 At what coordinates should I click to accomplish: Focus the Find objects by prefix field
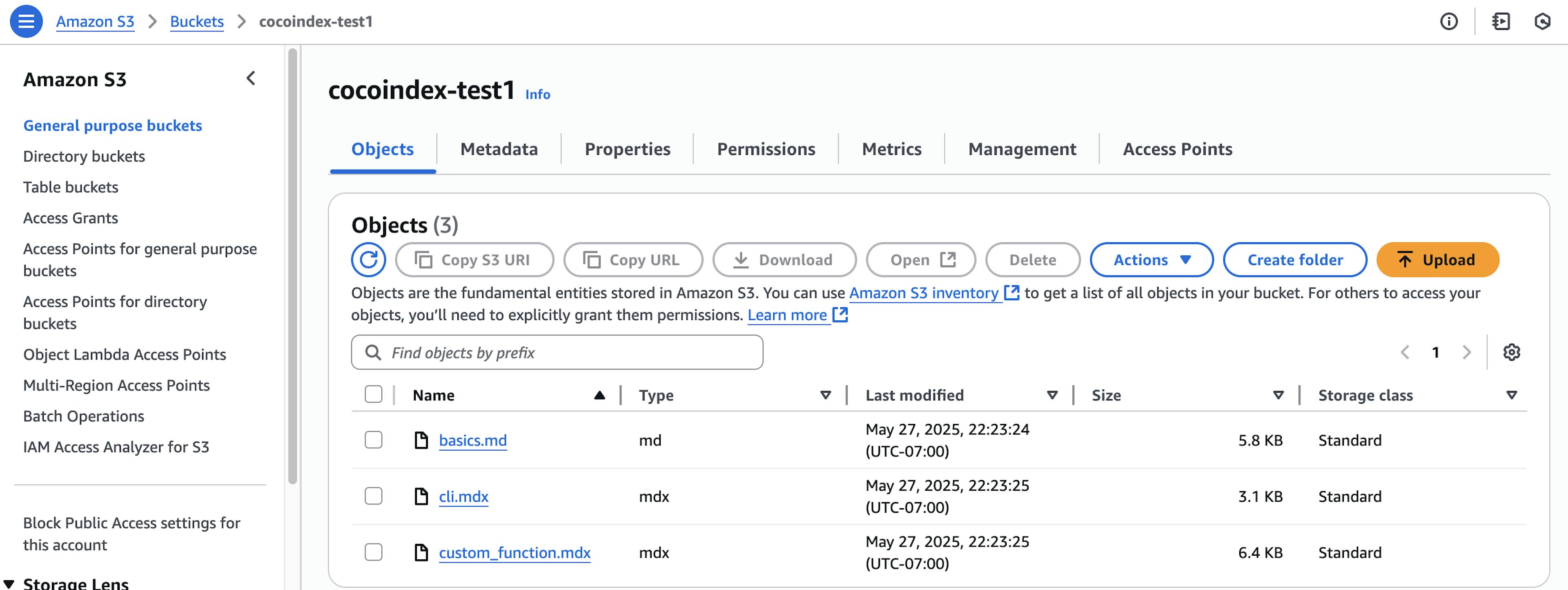coord(557,353)
